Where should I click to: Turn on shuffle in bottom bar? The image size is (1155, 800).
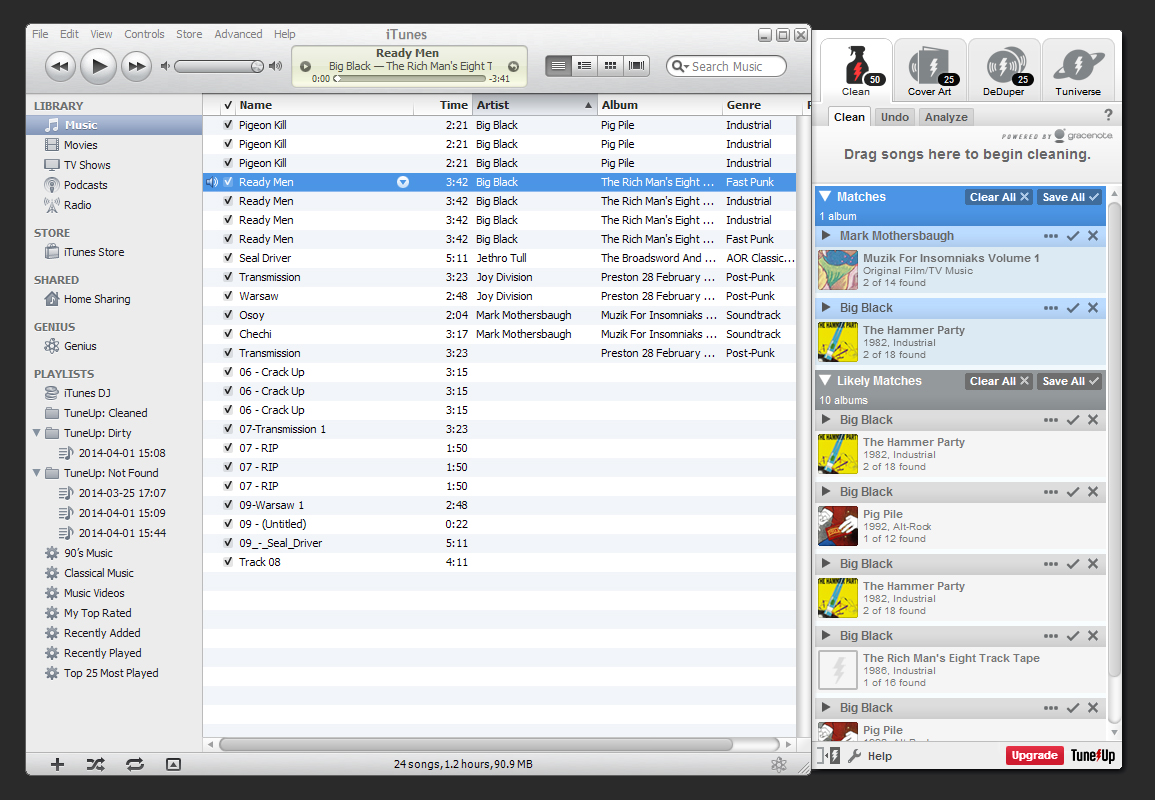(95, 765)
